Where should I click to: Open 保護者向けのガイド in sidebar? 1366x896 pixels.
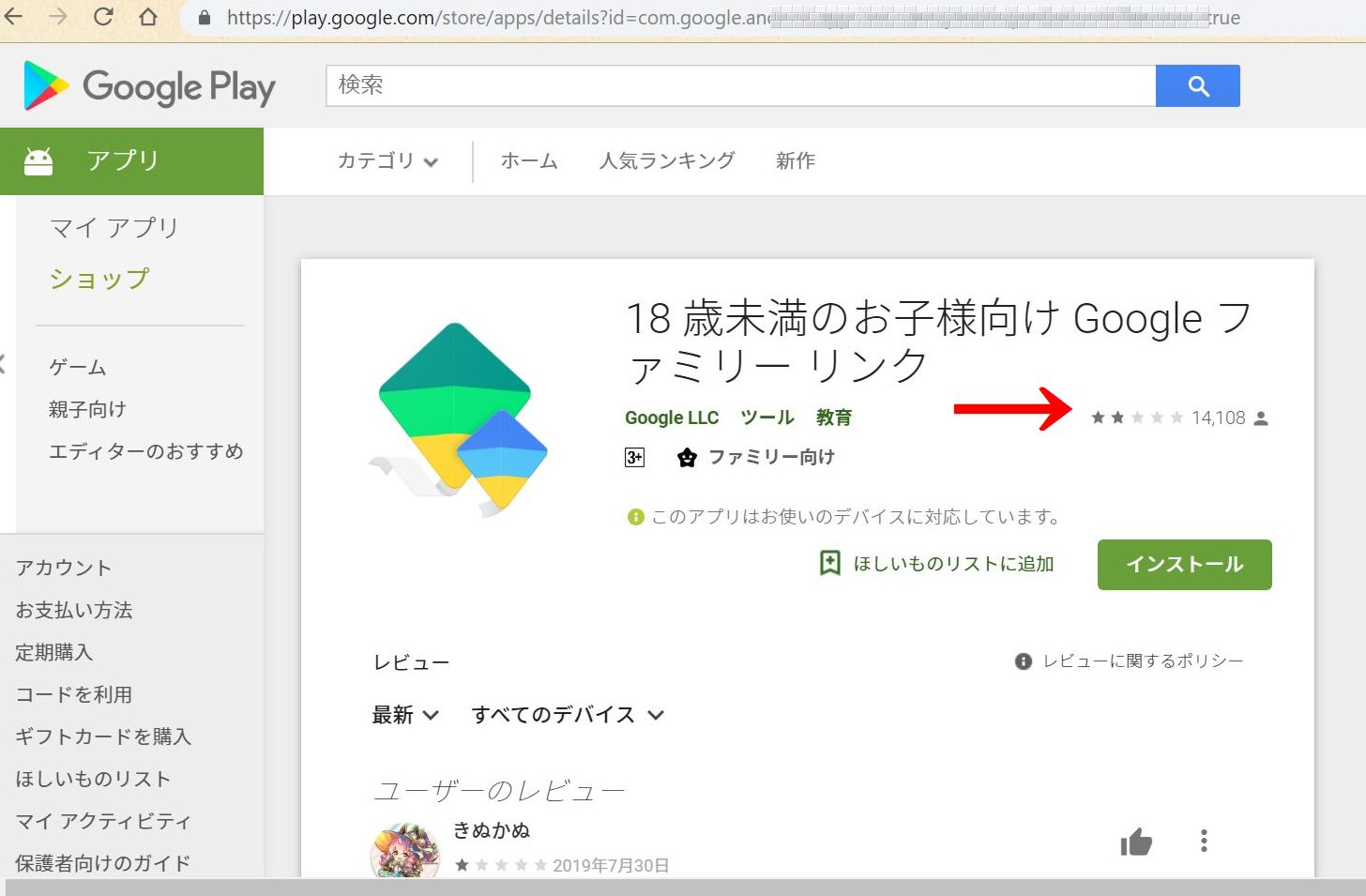(103, 863)
